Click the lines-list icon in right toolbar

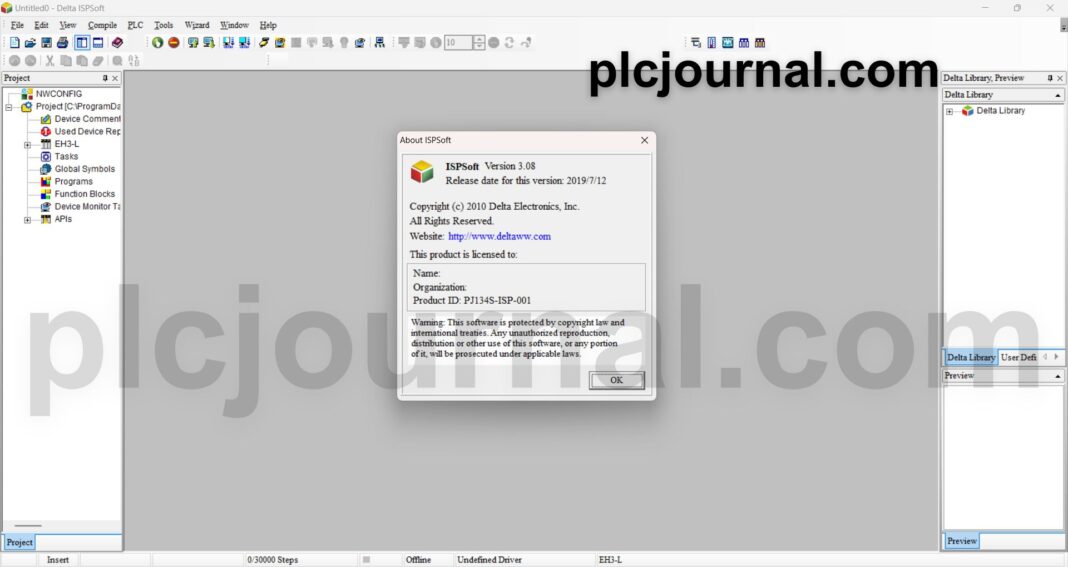(x=695, y=43)
